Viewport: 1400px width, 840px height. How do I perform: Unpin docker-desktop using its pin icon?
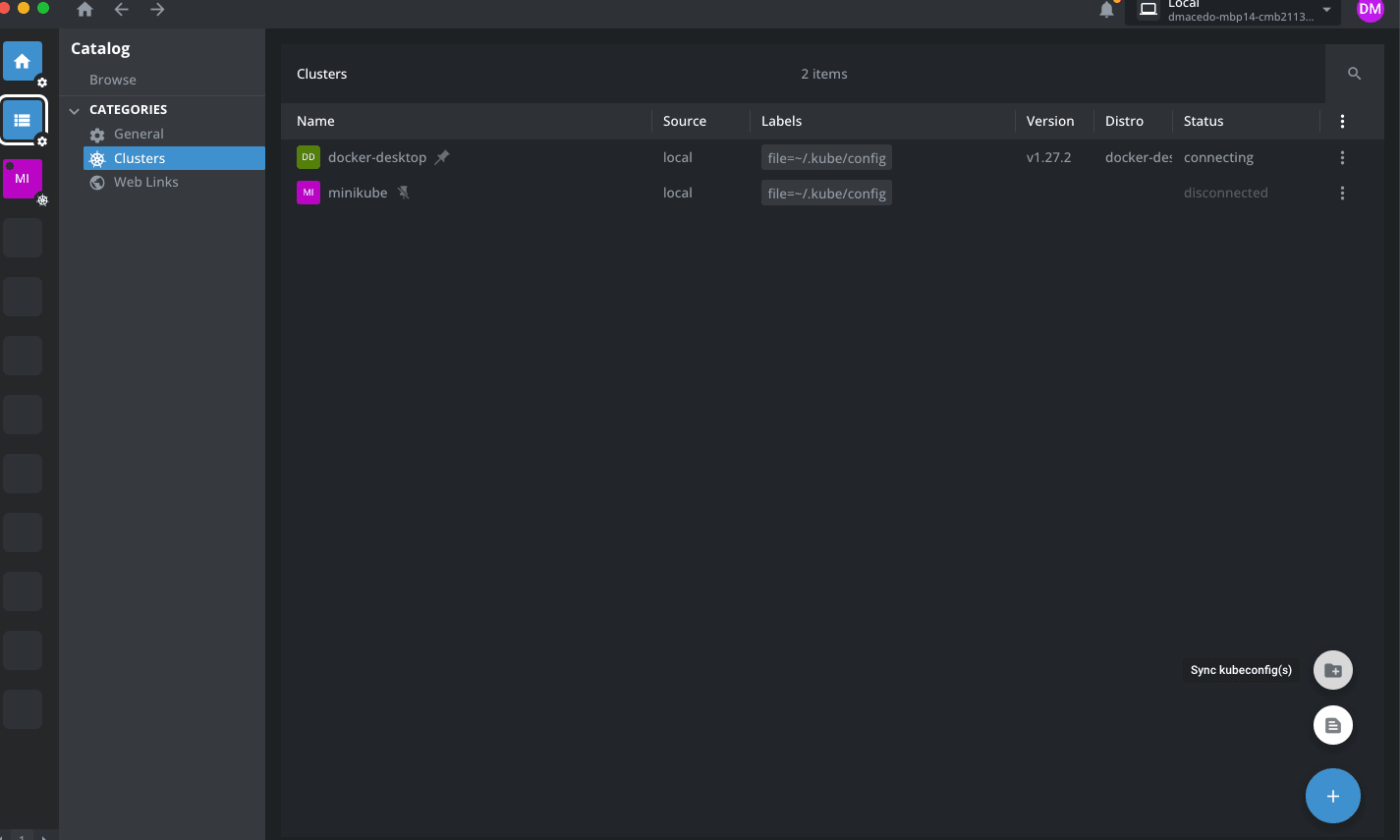coord(443,157)
